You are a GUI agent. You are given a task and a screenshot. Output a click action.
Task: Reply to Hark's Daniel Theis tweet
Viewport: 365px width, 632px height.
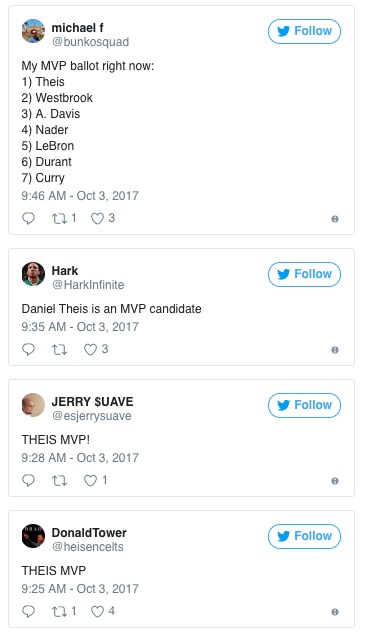pyautogui.click(x=28, y=349)
